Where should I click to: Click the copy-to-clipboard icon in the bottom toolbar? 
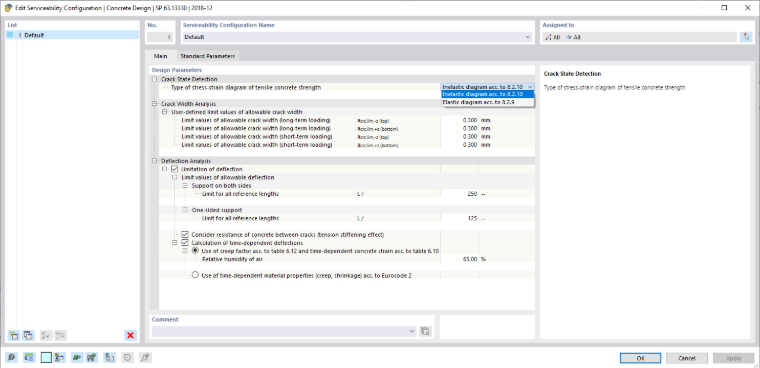click(x=110, y=358)
